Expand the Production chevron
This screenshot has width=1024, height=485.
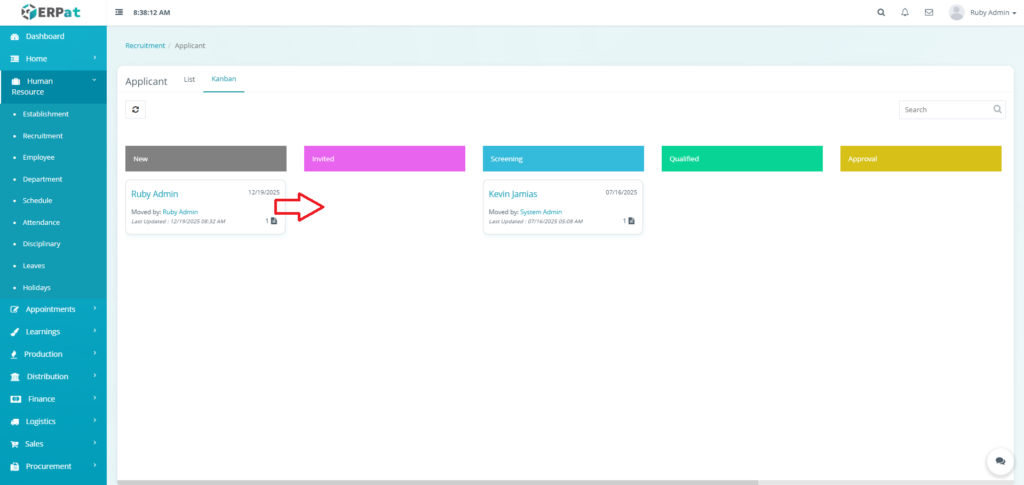pos(95,353)
